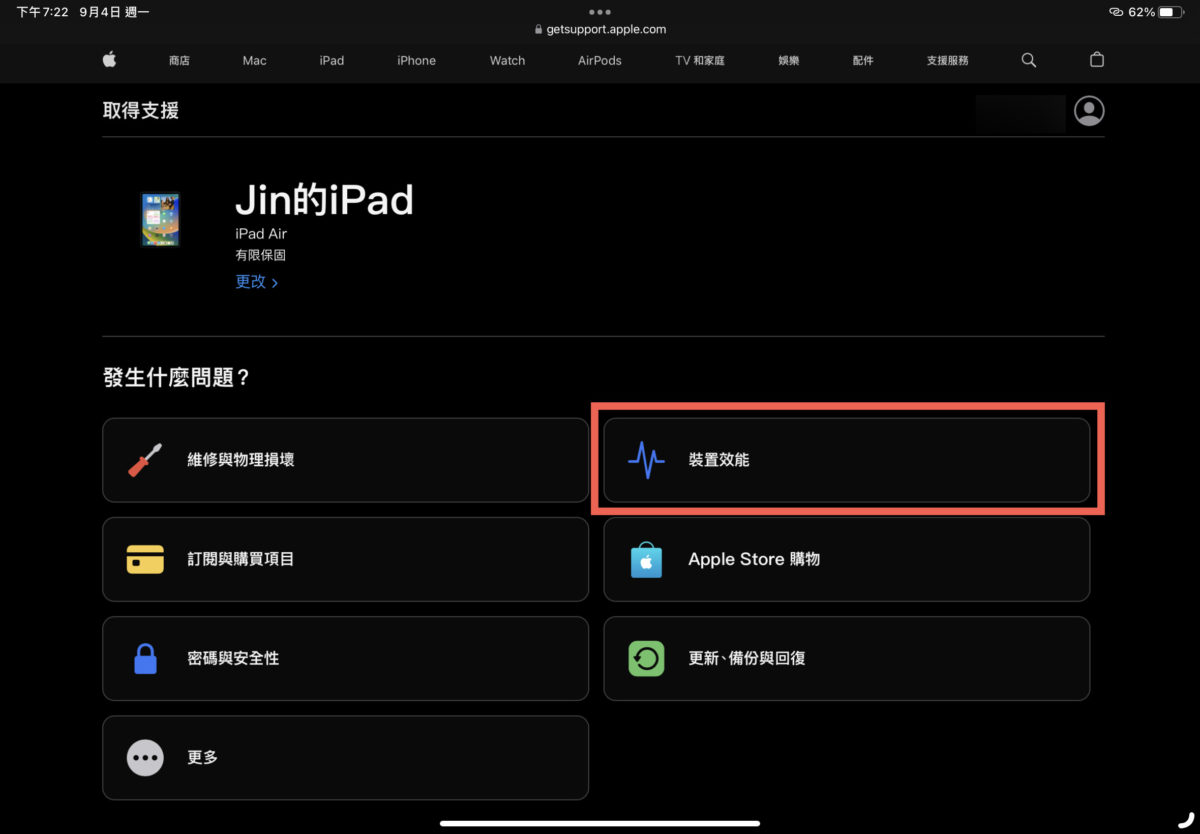Tap the battery indicator in status bar
Screen dimensions: 1200x834
pyautogui.click(x=1171, y=12)
